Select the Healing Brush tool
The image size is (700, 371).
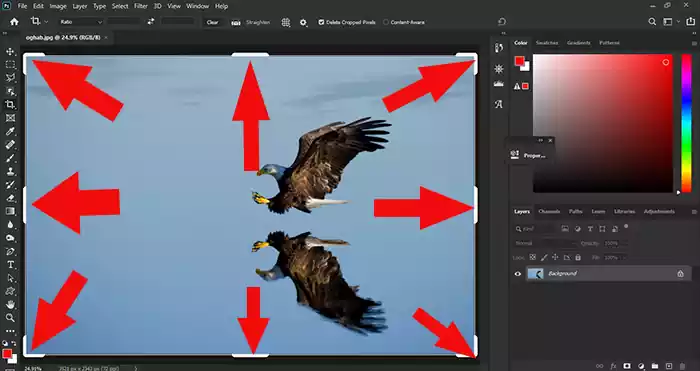(x=10, y=145)
